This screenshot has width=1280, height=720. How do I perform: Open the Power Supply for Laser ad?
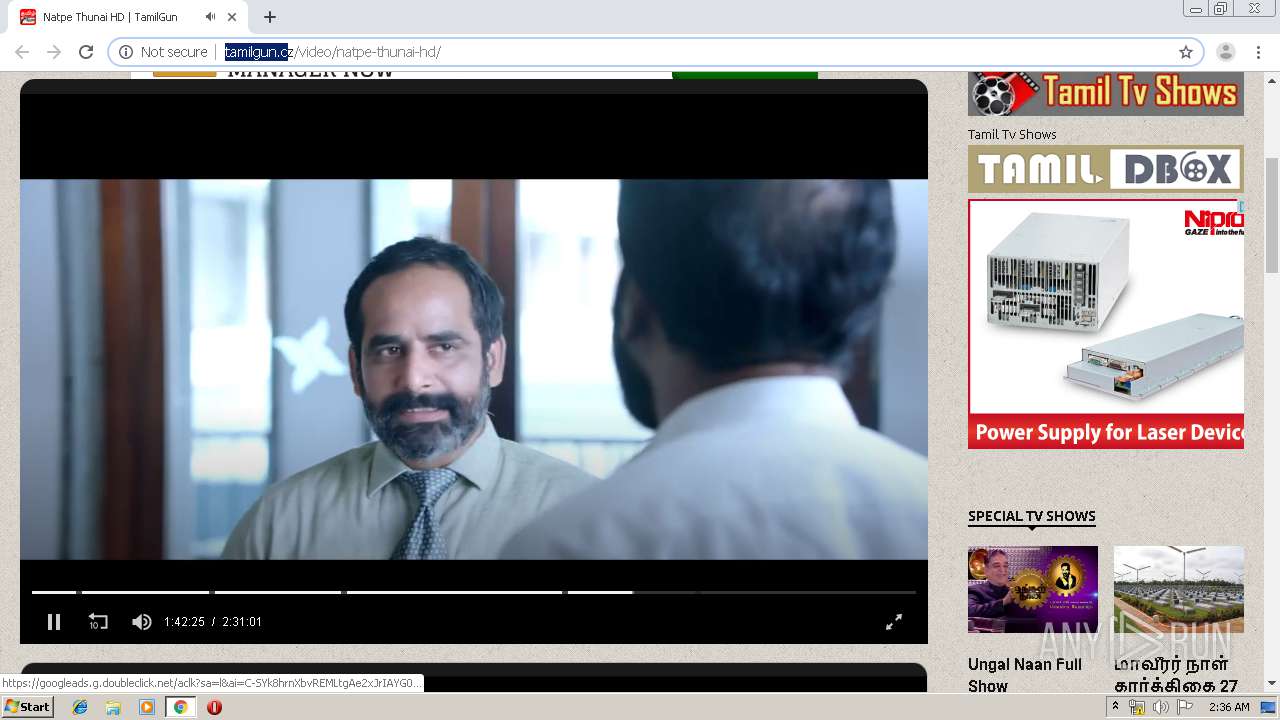click(x=1106, y=324)
